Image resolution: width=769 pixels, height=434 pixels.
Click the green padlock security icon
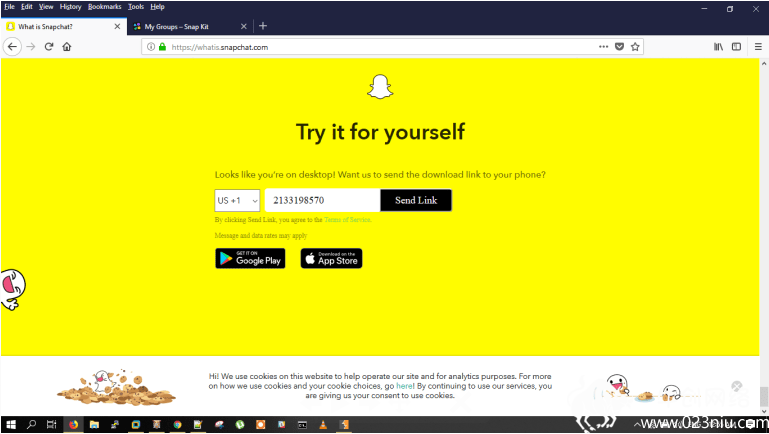pyautogui.click(x=162, y=47)
